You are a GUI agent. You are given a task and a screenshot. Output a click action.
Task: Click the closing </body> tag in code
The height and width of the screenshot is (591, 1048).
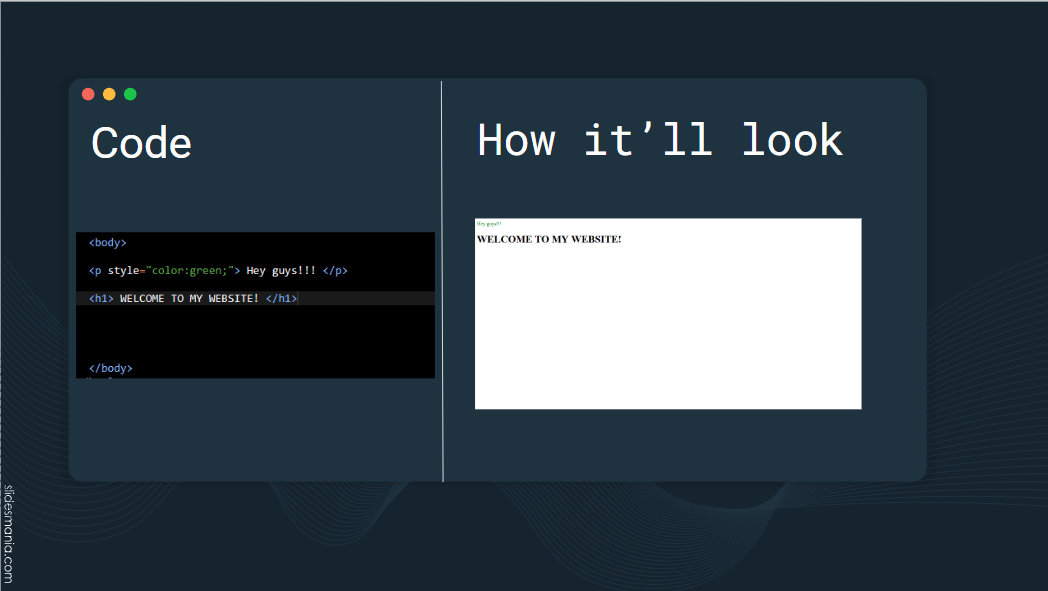click(x=110, y=368)
